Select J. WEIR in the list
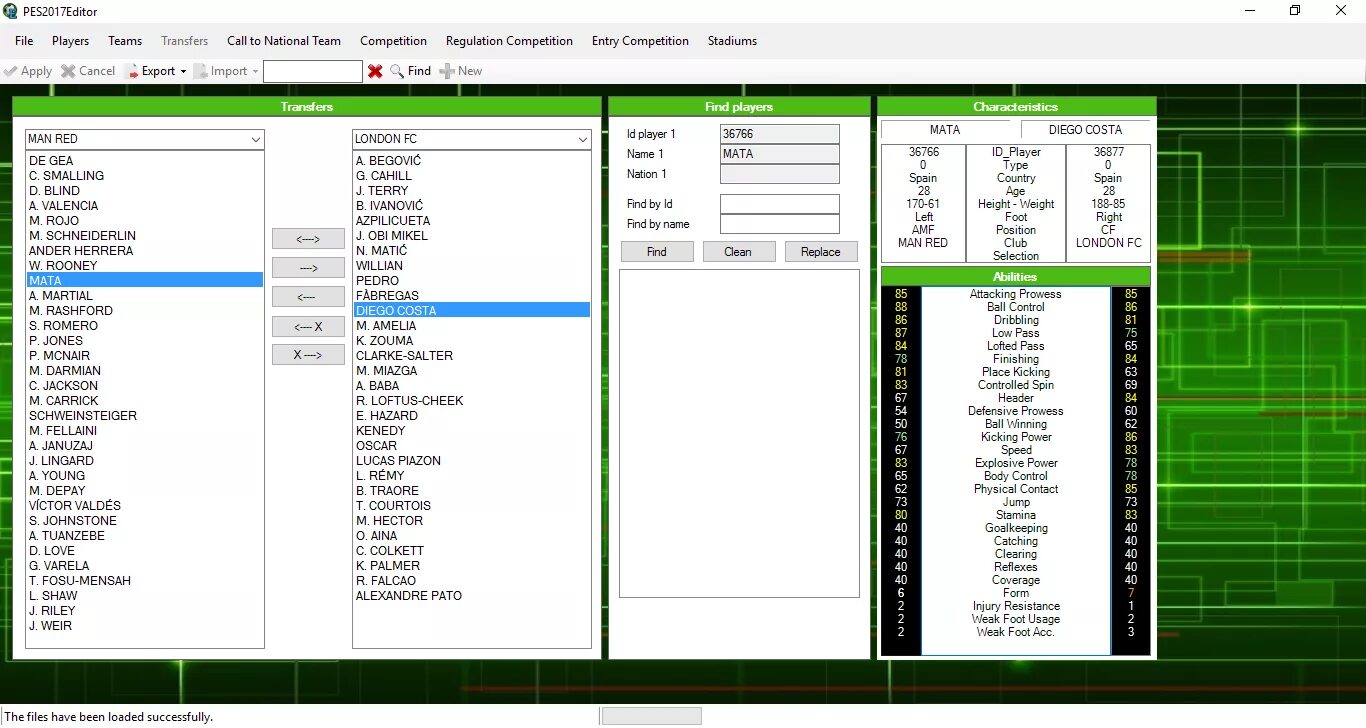1366x728 pixels. (145, 626)
